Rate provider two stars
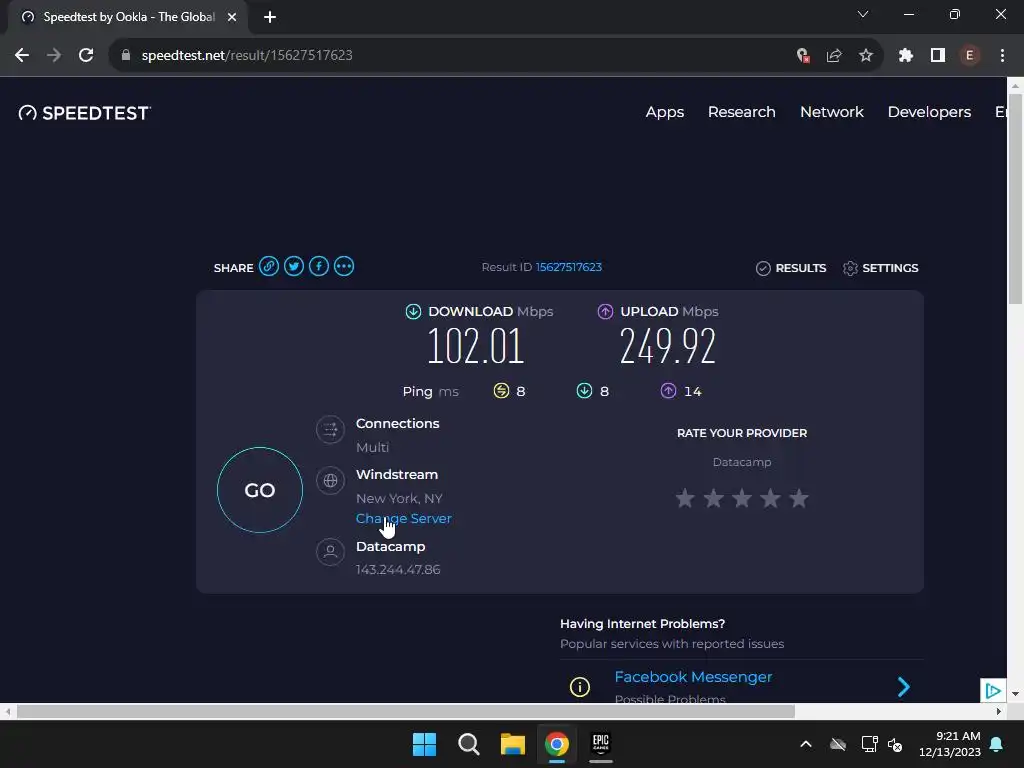 714,498
